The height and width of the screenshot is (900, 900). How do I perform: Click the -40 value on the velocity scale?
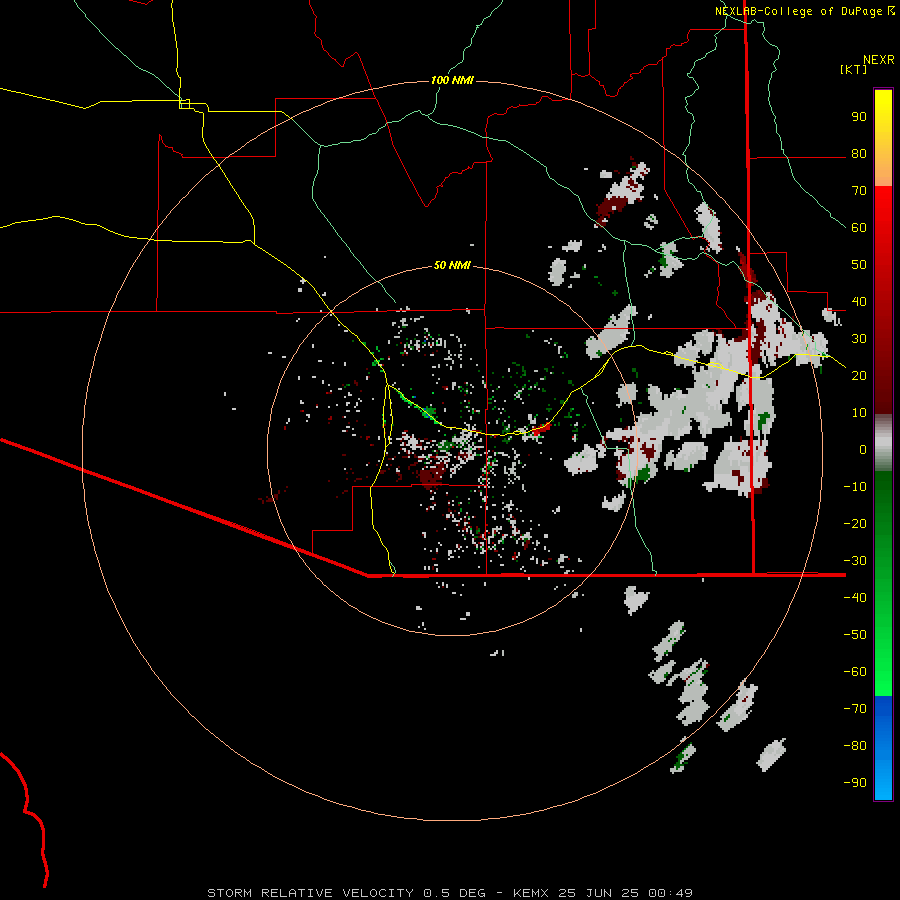pos(855,598)
